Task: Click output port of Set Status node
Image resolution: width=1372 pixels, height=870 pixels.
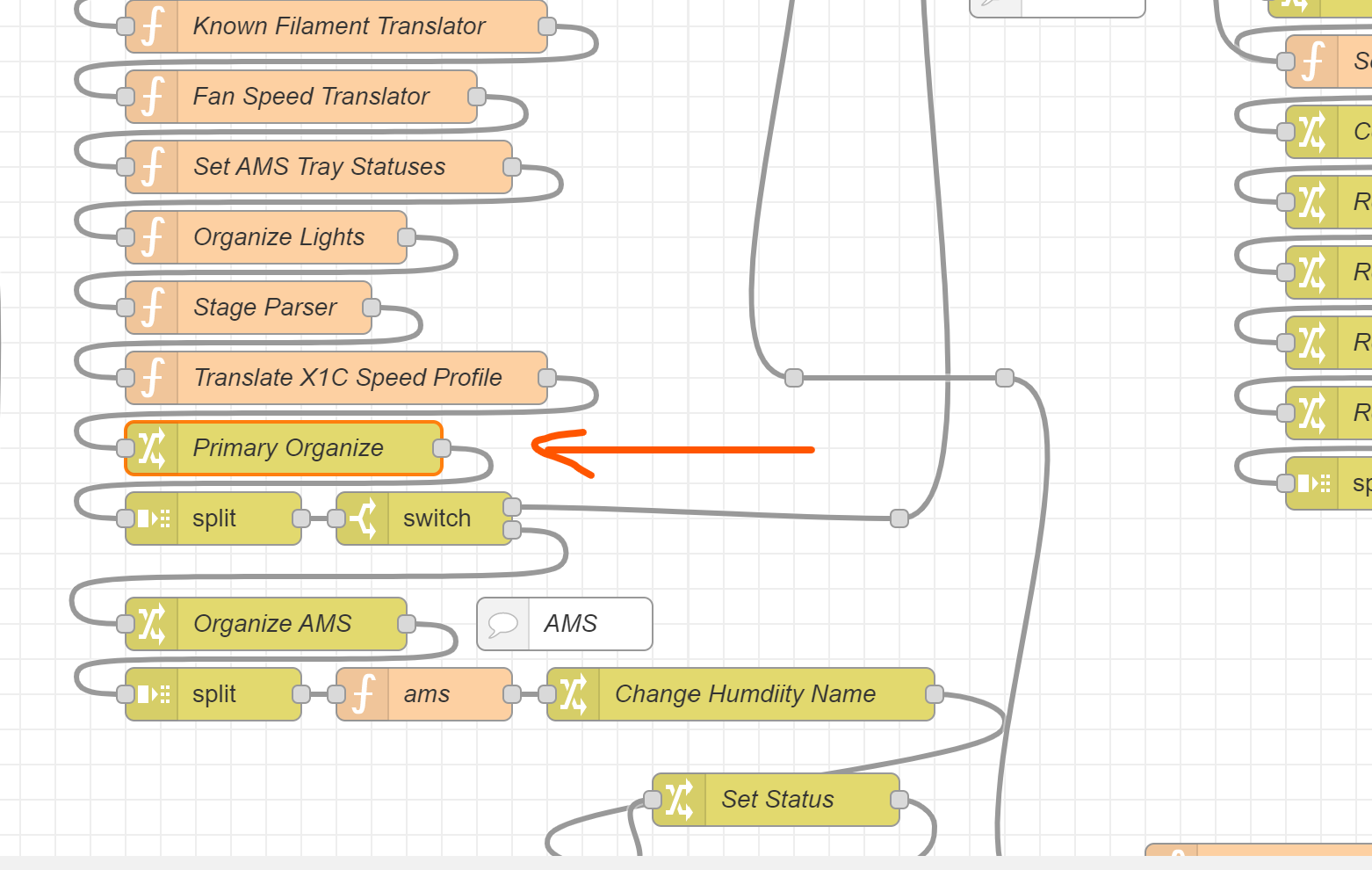Action: click(899, 800)
